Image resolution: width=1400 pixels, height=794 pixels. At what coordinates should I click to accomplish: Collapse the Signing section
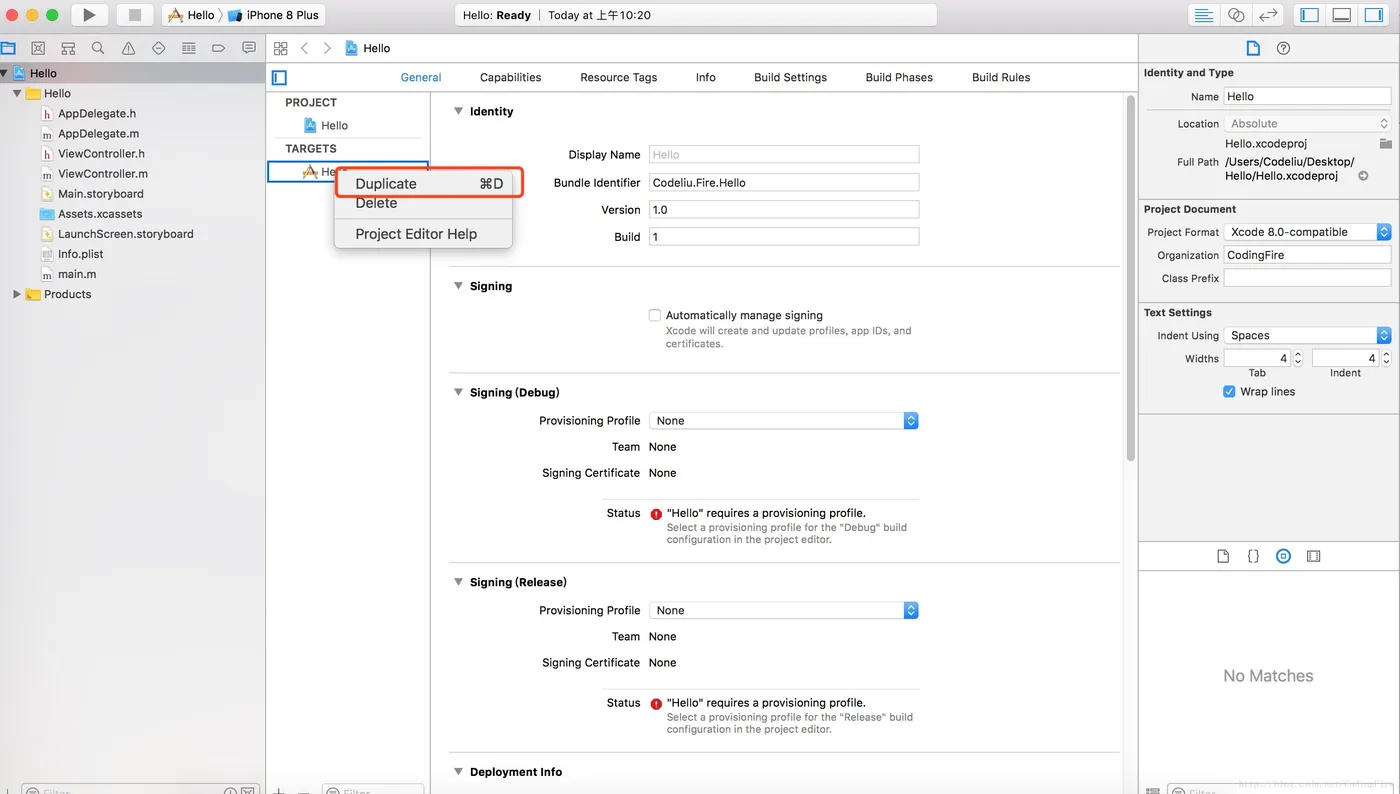tap(459, 286)
